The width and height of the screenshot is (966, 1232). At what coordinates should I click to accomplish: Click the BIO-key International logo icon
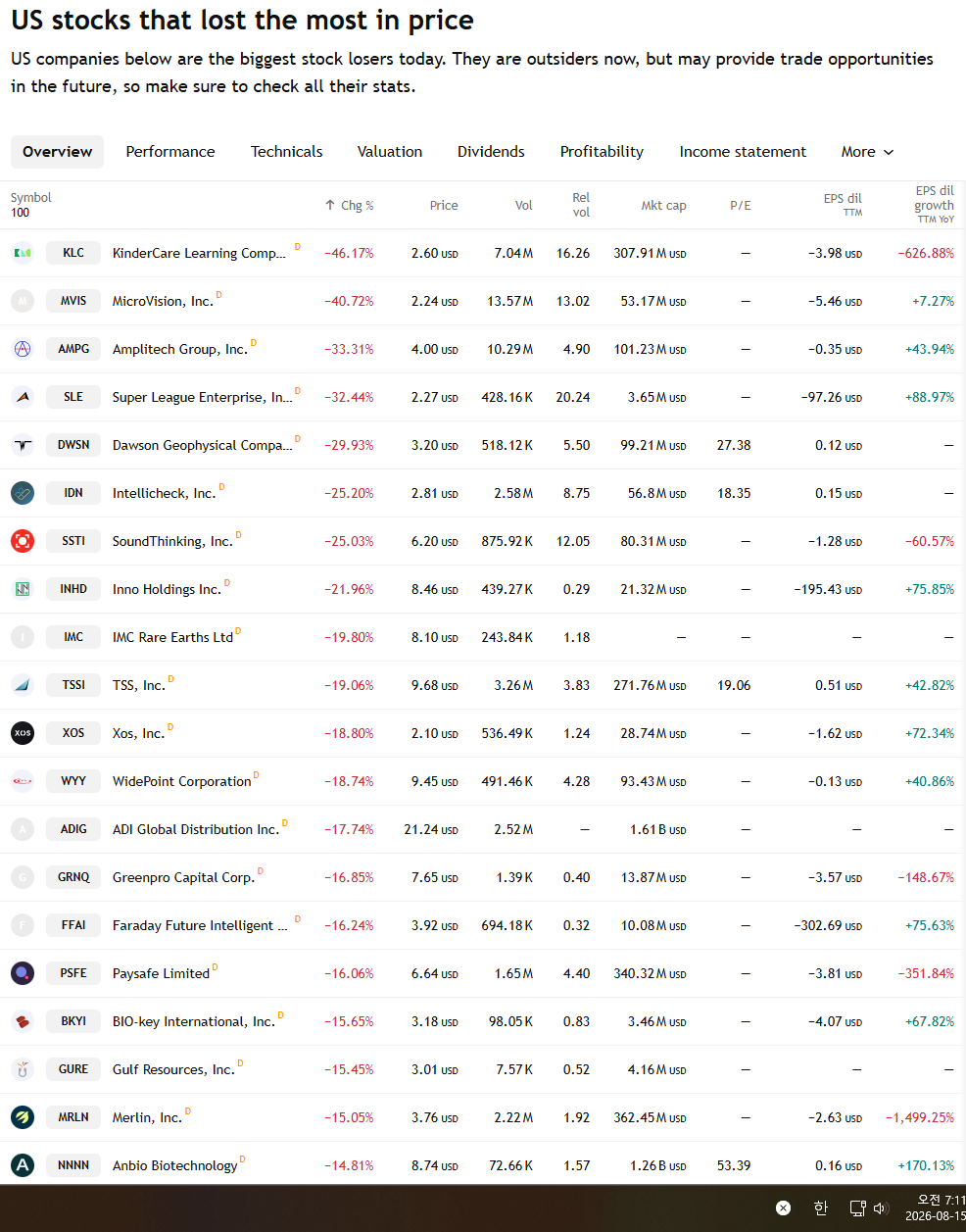click(23, 1021)
